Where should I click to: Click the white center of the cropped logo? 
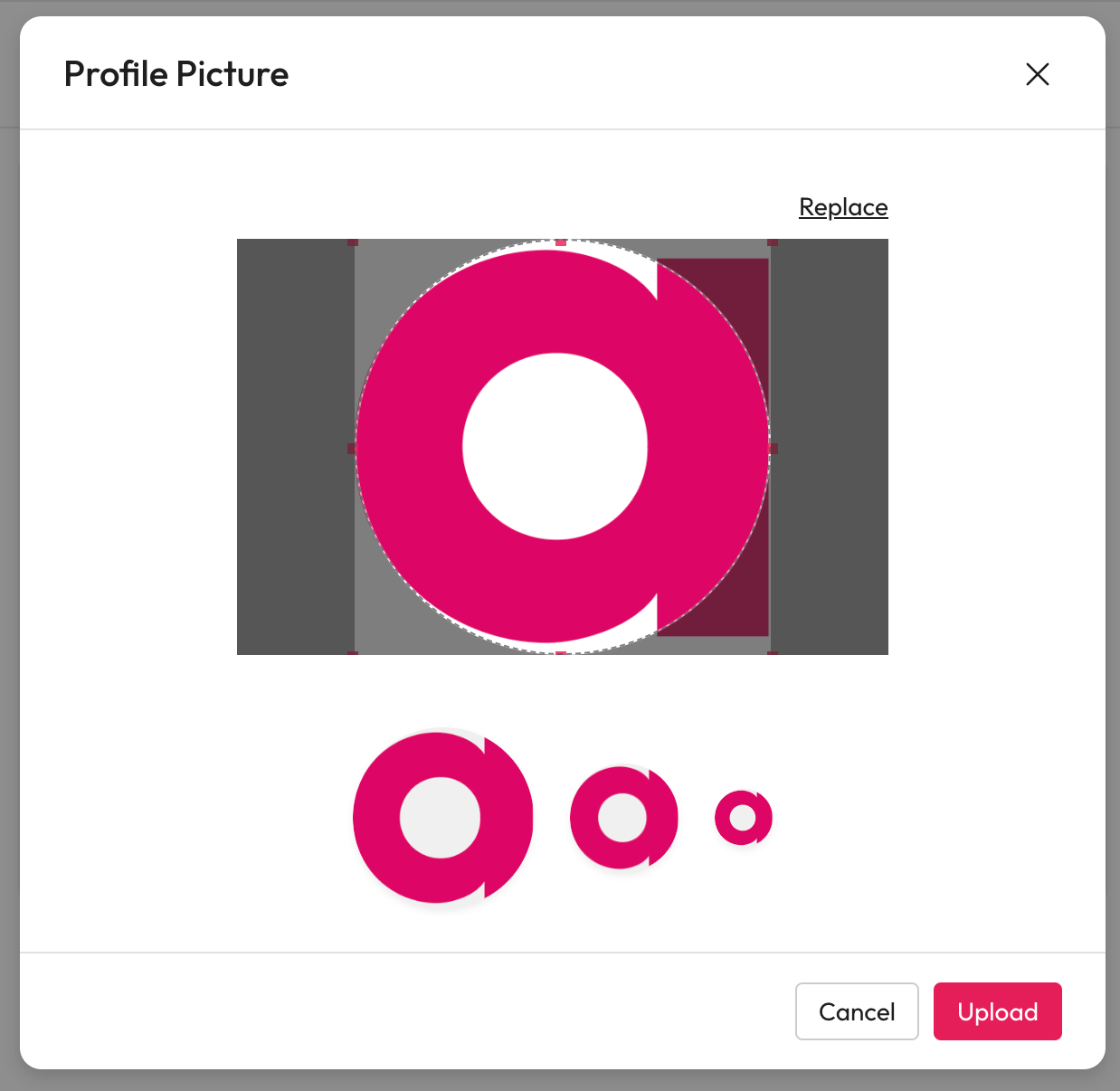coord(555,446)
